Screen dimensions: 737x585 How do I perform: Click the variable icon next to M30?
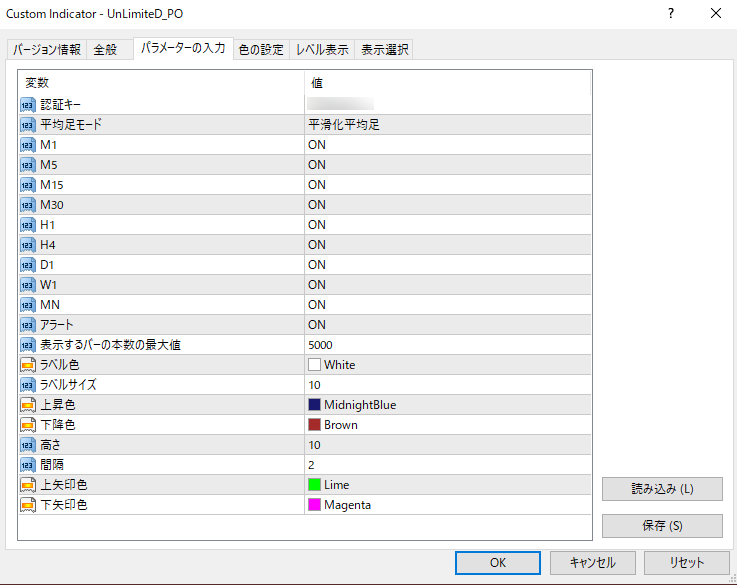[x=28, y=205]
